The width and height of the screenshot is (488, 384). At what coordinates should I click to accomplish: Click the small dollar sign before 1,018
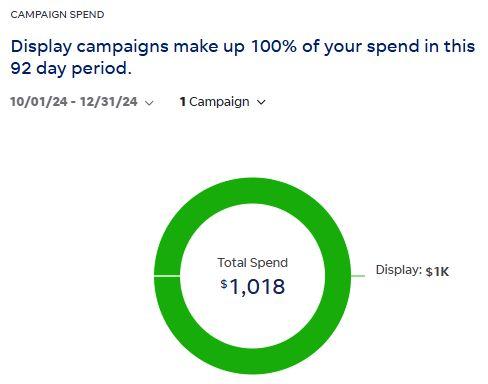[224, 284]
